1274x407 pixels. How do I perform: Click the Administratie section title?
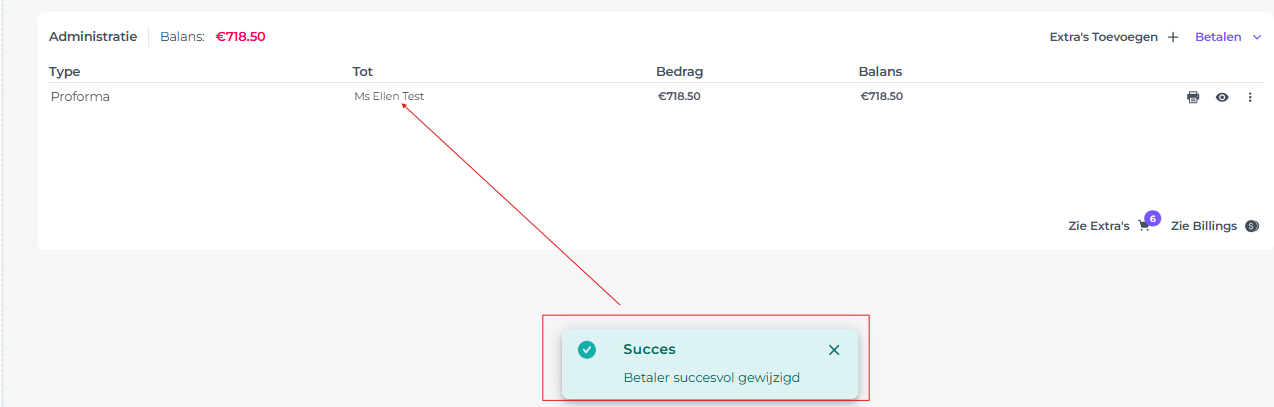(x=93, y=36)
